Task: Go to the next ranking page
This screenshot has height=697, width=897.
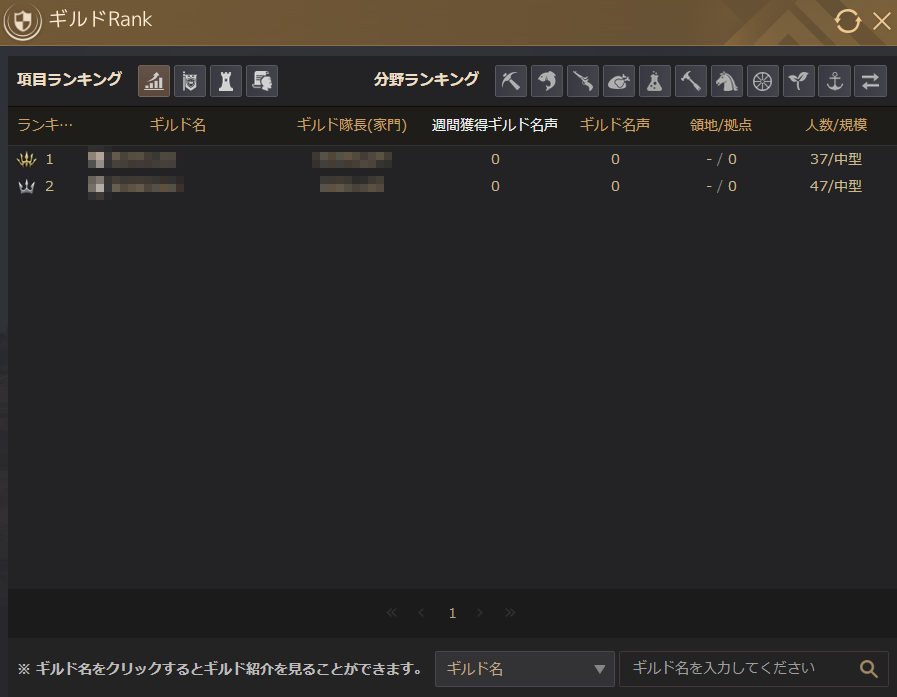Action: point(480,613)
